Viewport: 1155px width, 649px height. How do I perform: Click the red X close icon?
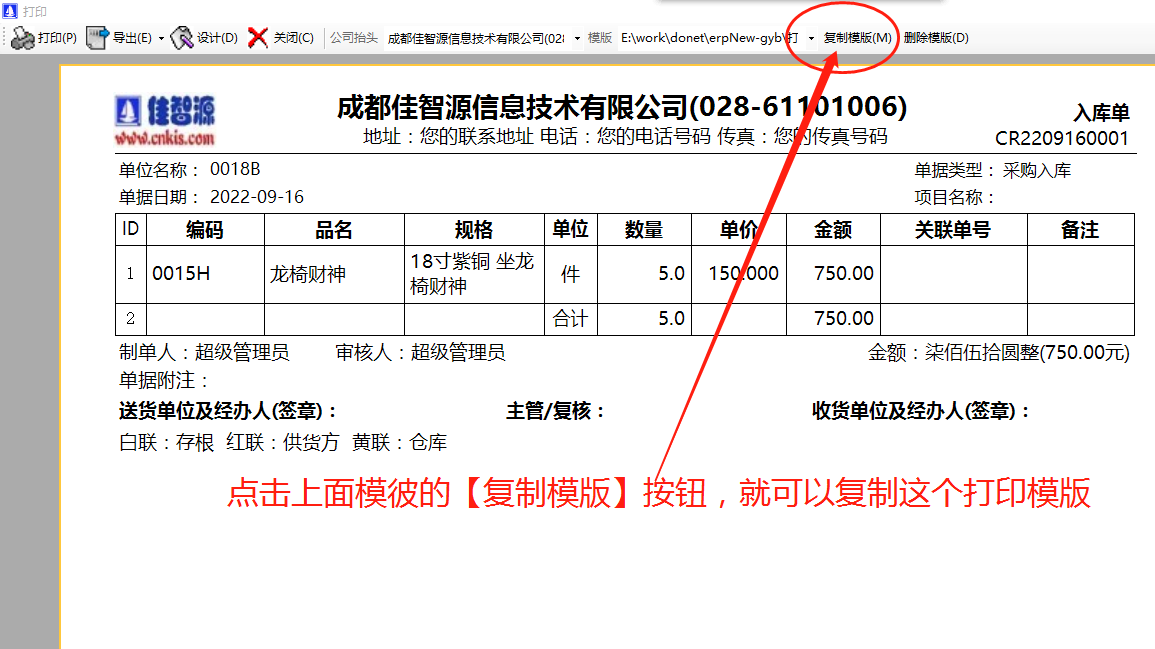click(258, 38)
